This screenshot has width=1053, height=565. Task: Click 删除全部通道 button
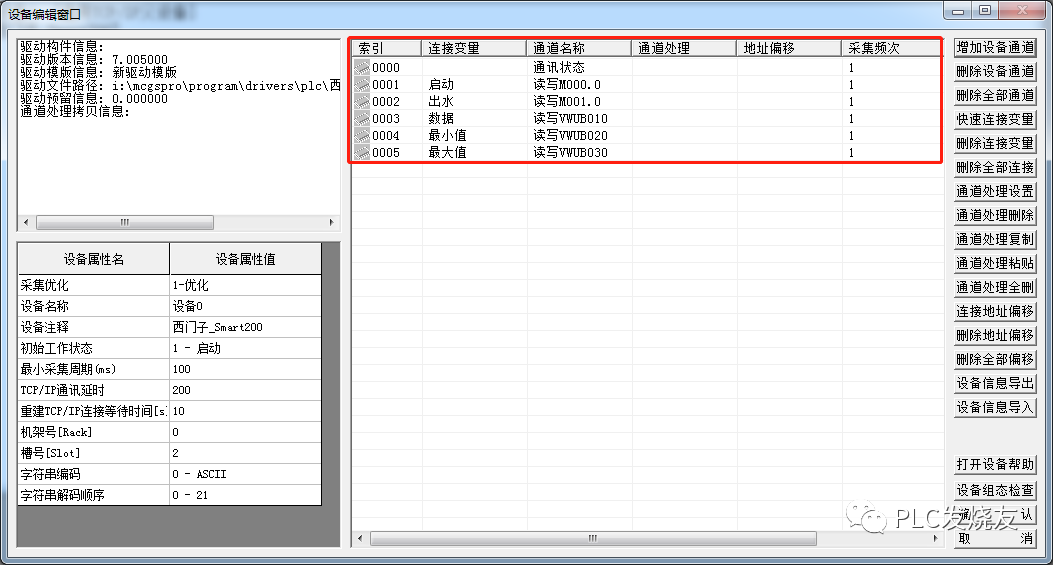(x=995, y=95)
